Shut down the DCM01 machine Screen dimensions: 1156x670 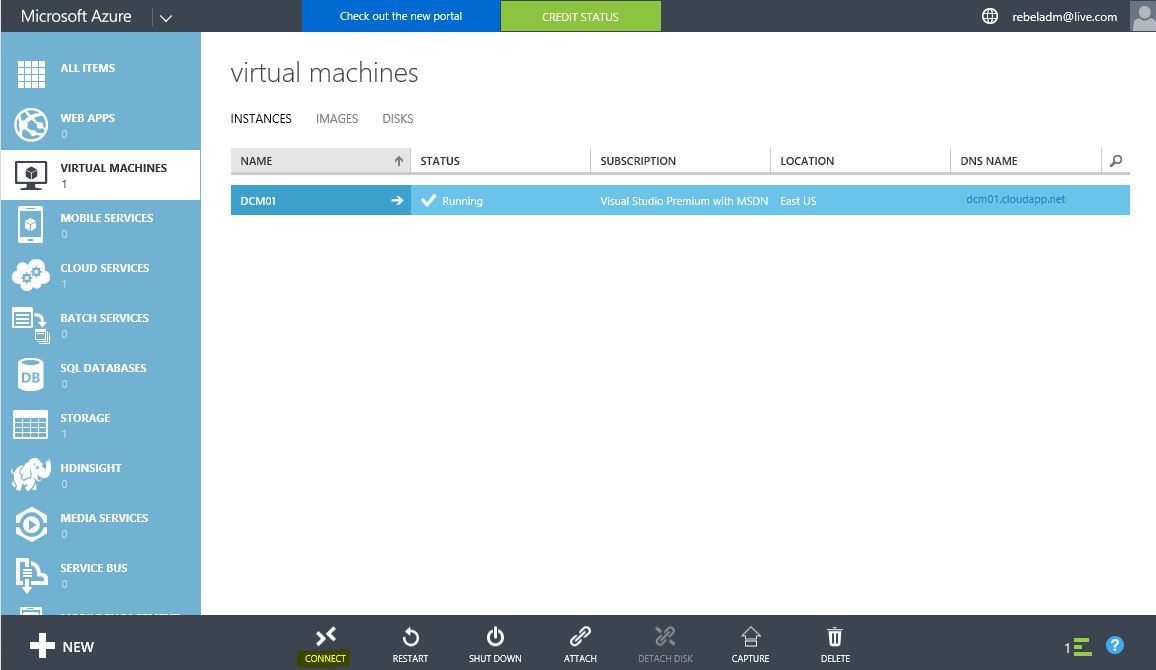coord(495,638)
